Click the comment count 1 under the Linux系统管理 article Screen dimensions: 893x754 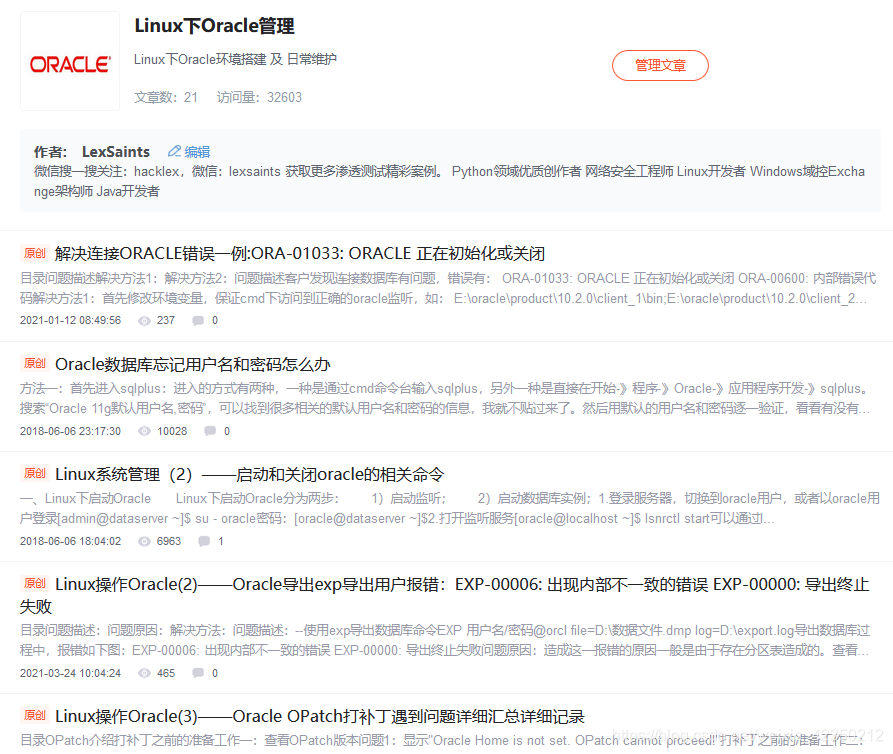pyautogui.click(x=221, y=541)
